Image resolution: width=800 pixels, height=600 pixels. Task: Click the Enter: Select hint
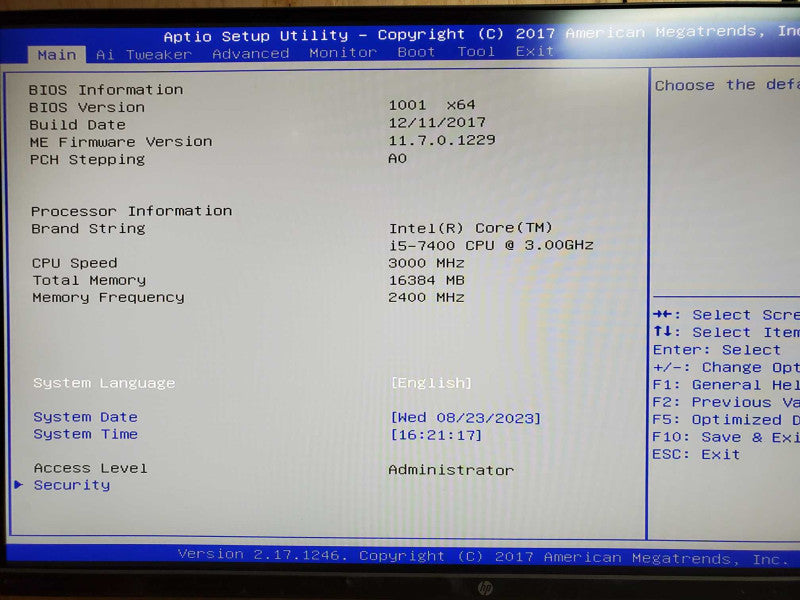717,349
